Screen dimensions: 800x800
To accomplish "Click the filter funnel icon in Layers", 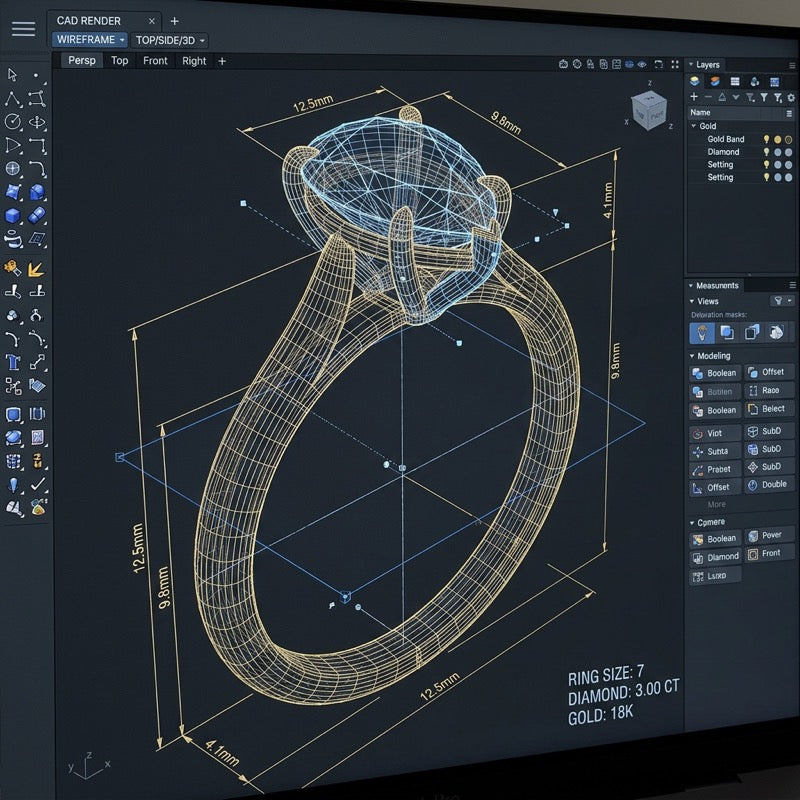I will coord(763,97).
